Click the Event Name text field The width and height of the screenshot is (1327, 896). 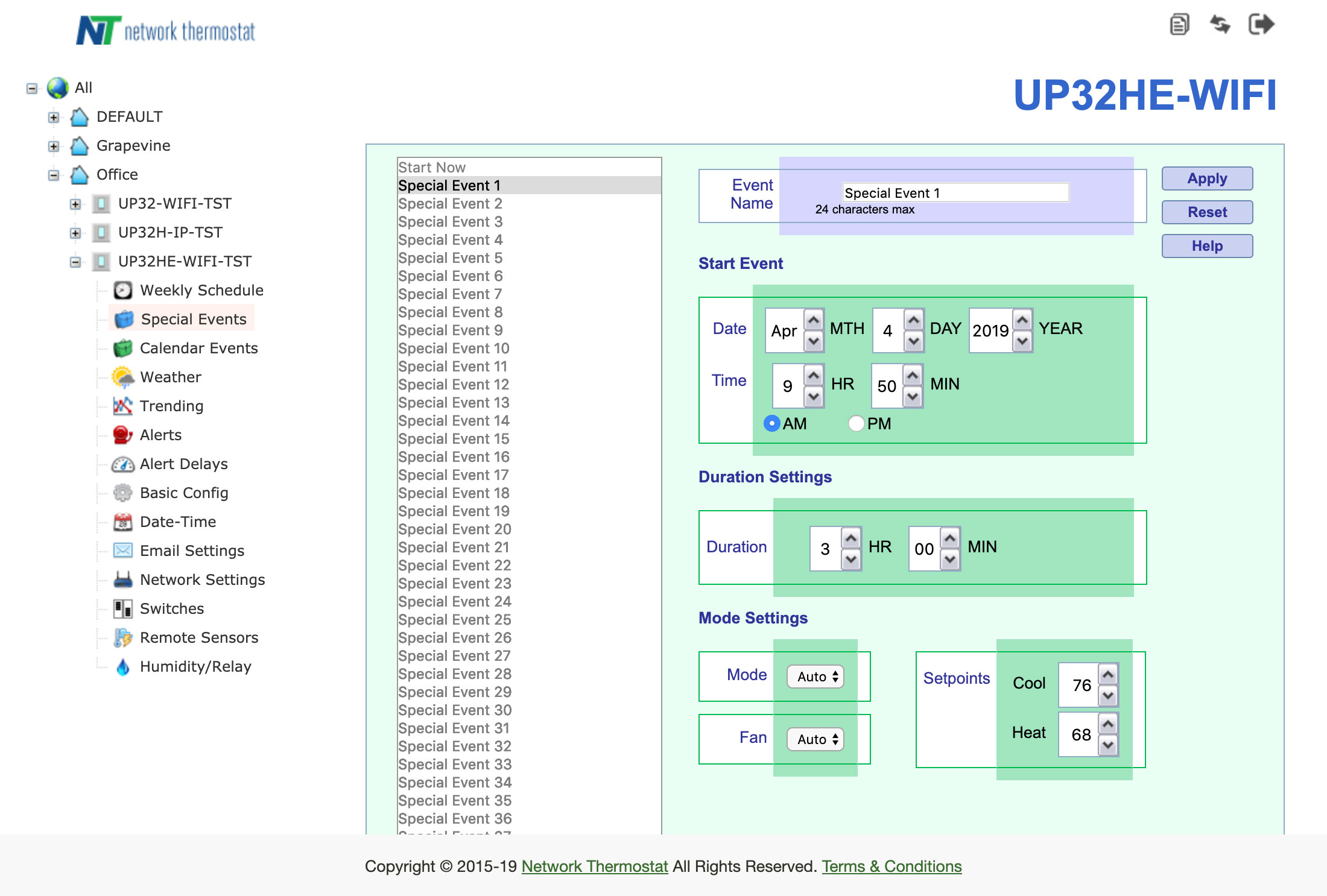(955, 193)
